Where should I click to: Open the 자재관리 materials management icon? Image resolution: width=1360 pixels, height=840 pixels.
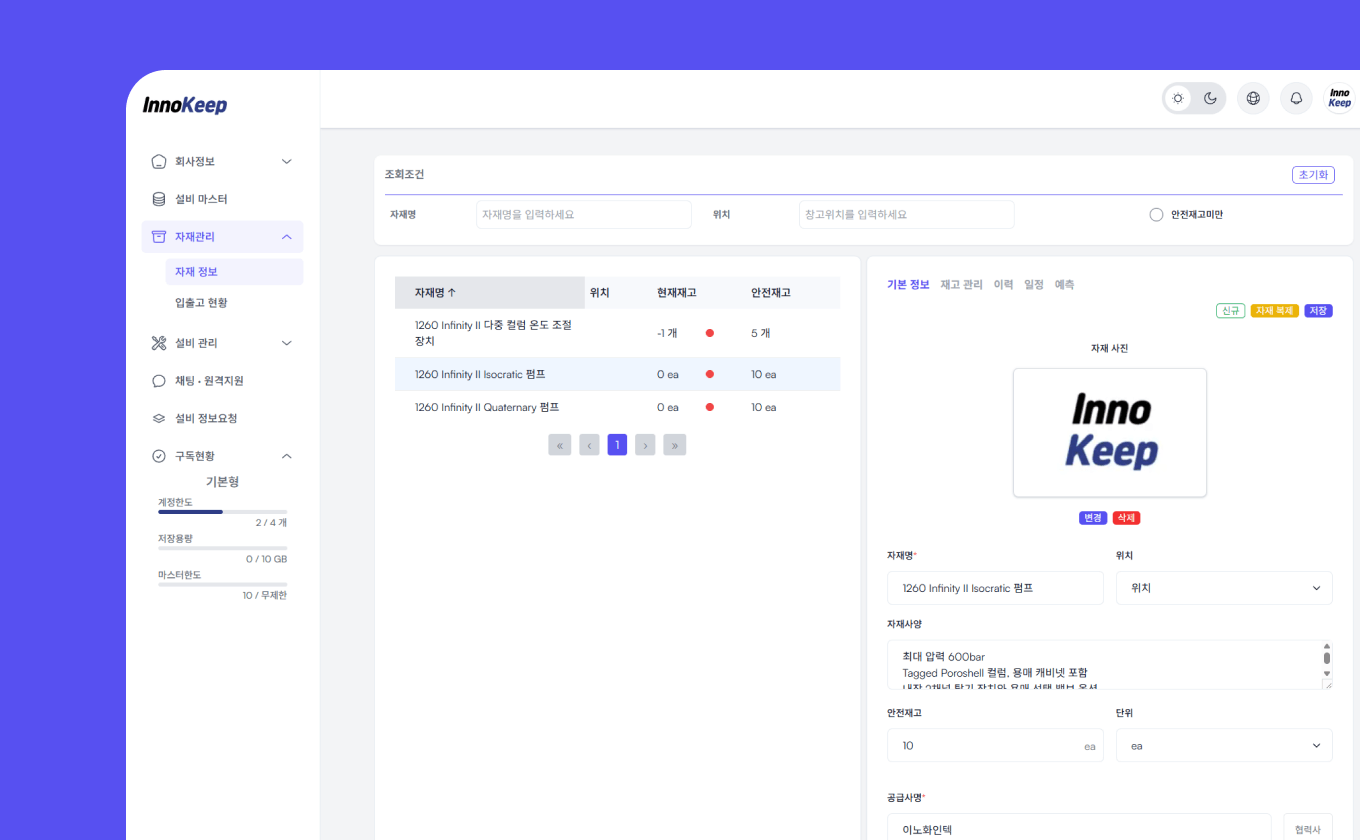click(x=159, y=236)
